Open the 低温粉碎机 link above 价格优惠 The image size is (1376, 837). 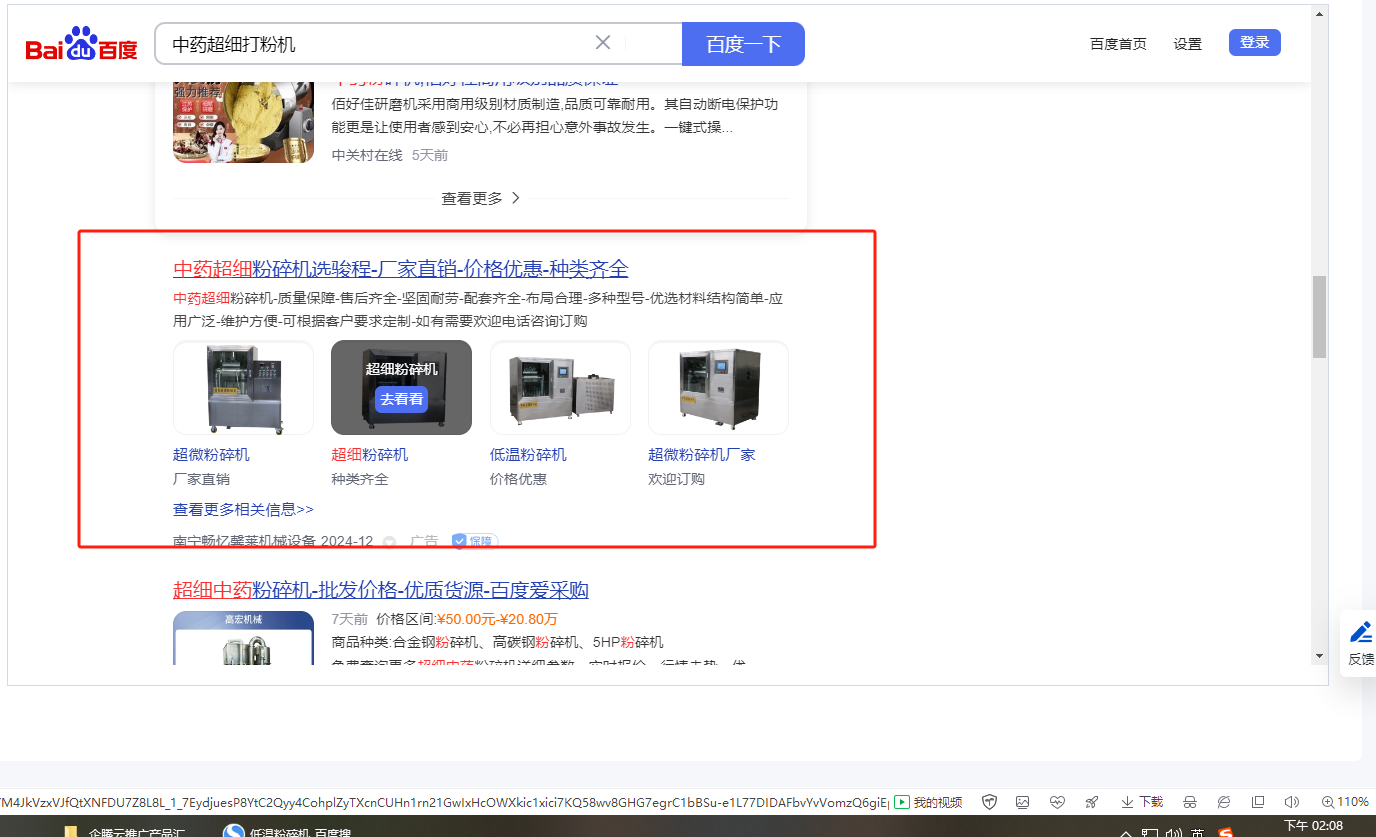(528, 455)
